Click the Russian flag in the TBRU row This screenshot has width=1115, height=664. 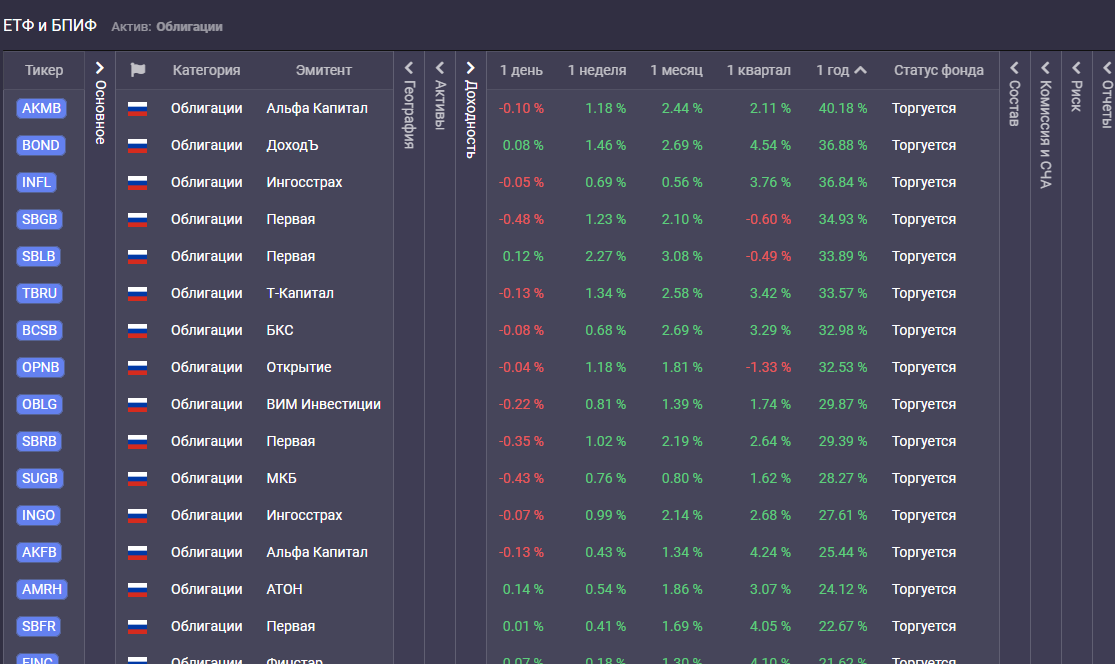coord(137,293)
